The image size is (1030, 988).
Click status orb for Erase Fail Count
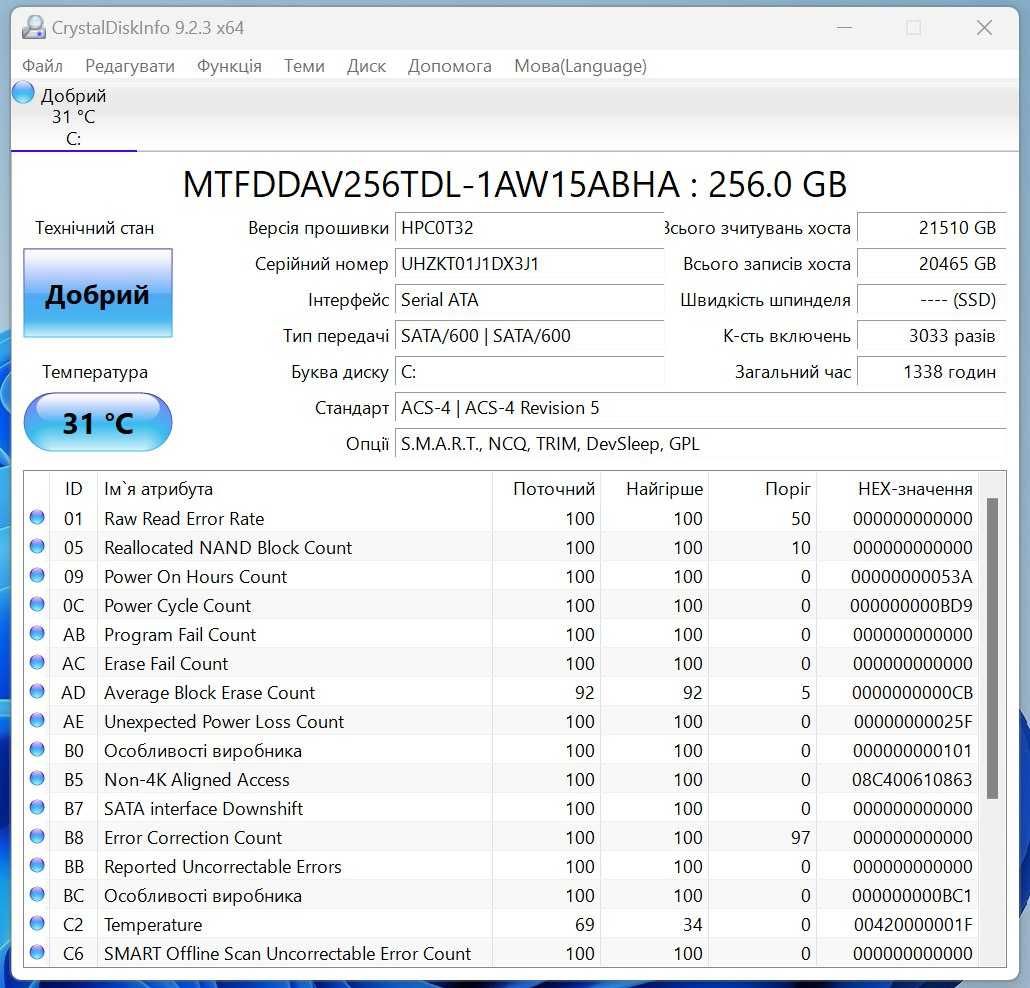point(37,662)
